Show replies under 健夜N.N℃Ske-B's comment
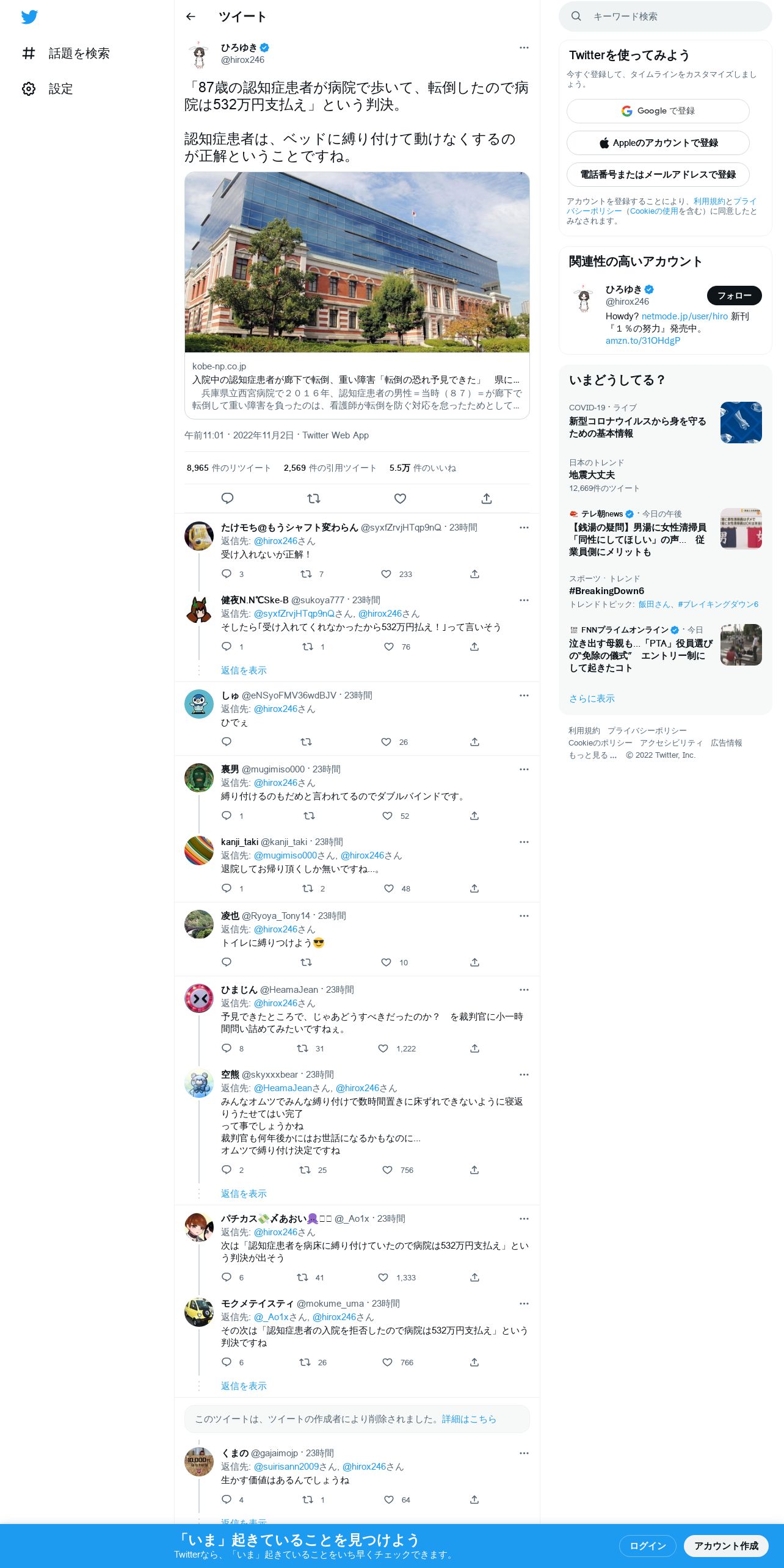The image size is (784, 1568). click(244, 670)
